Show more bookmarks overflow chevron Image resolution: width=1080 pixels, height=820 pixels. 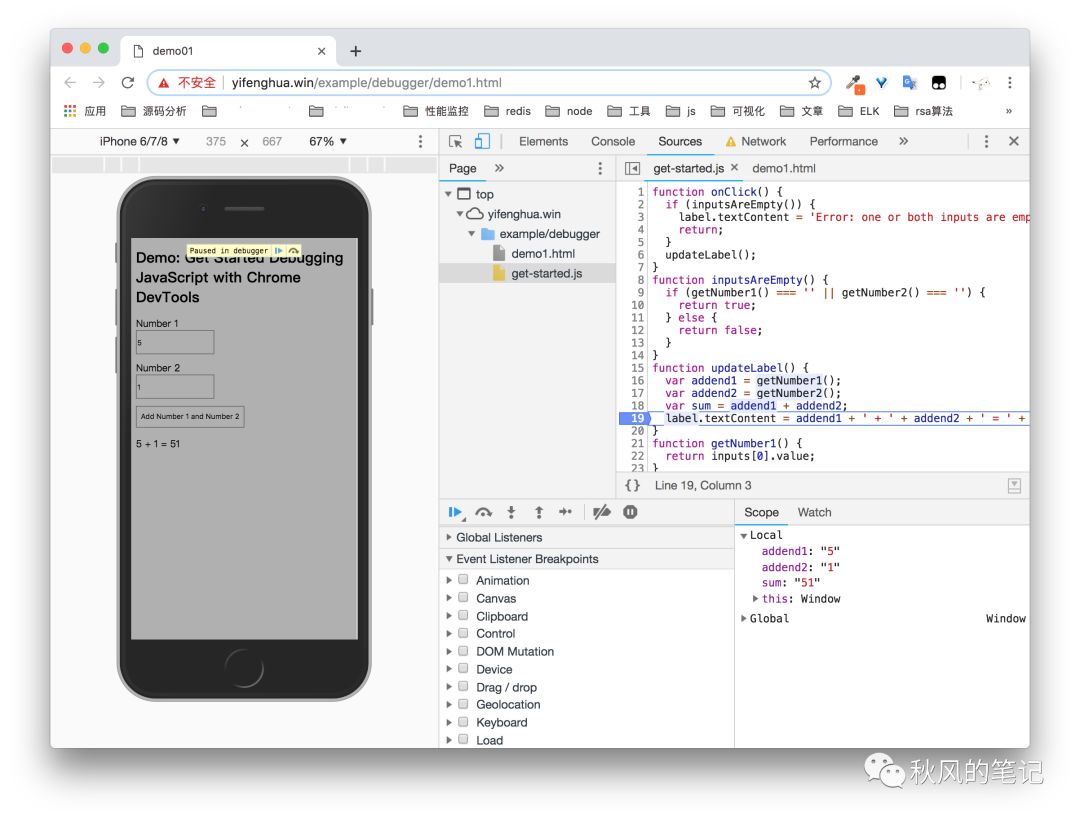pos(1009,111)
